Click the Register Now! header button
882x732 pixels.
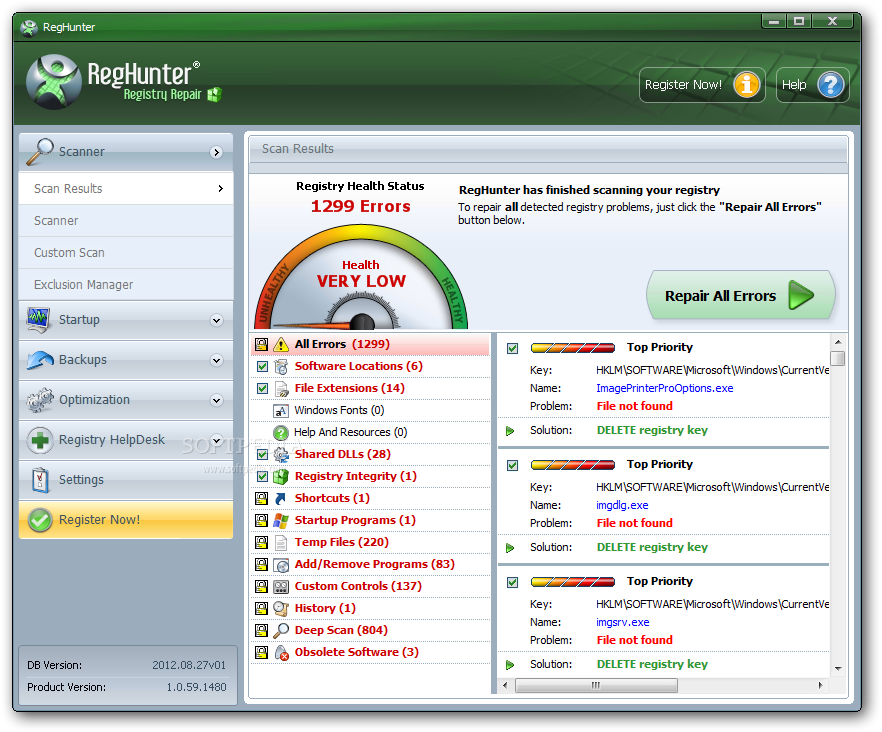coord(702,85)
